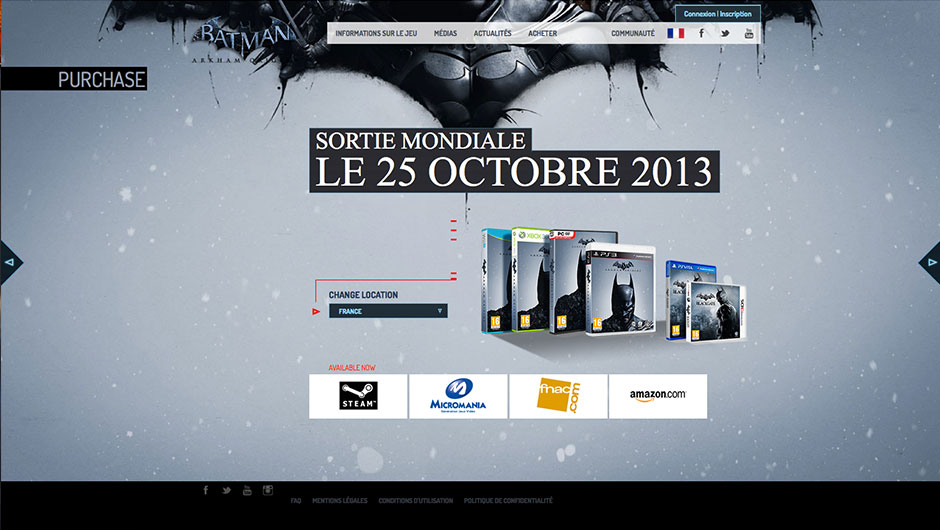The image size is (940, 530).
Task: Buy from the Steam retailer button
Action: [358, 396]
